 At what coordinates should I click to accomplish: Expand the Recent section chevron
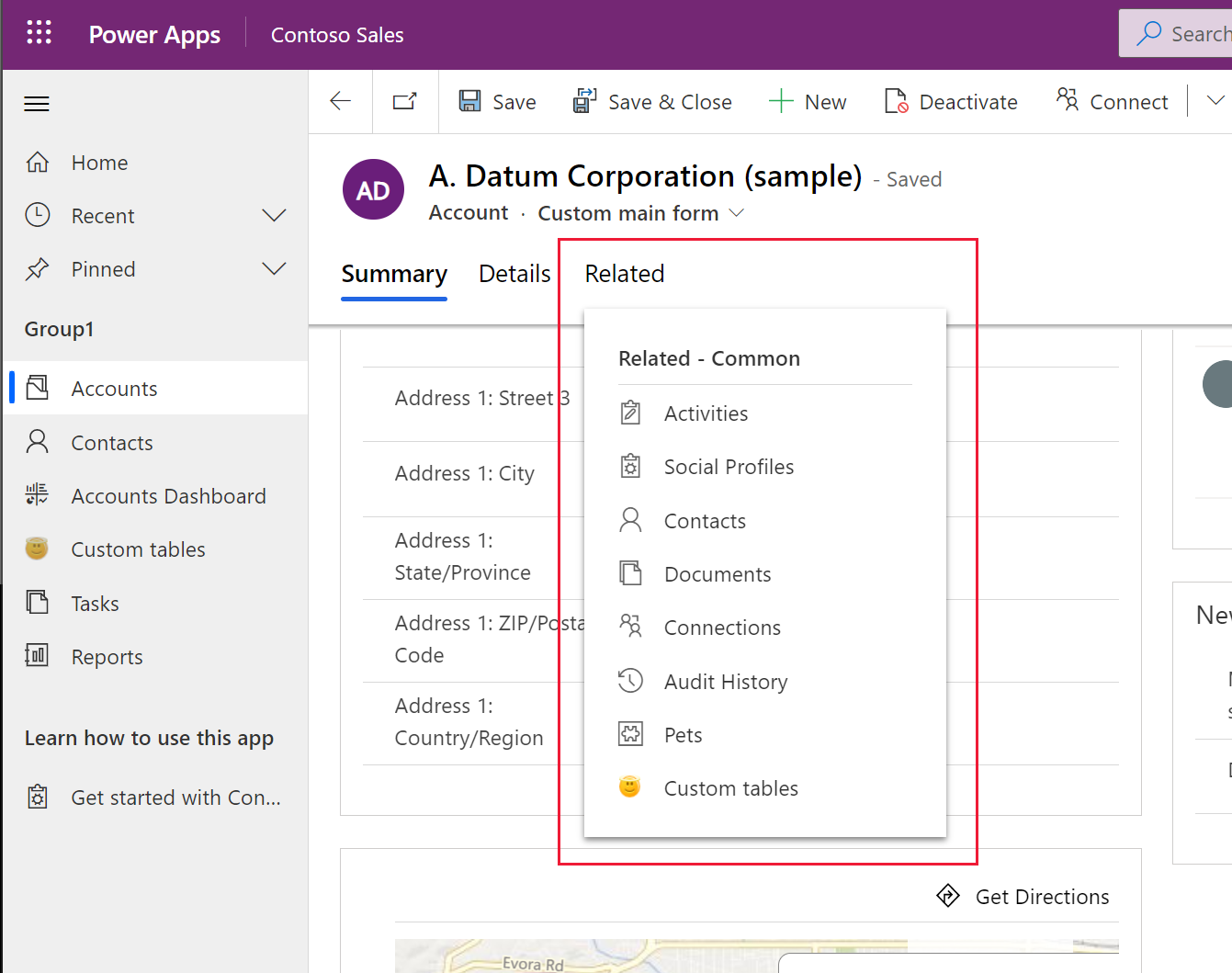pyautogui.click(x=274, y=215)
